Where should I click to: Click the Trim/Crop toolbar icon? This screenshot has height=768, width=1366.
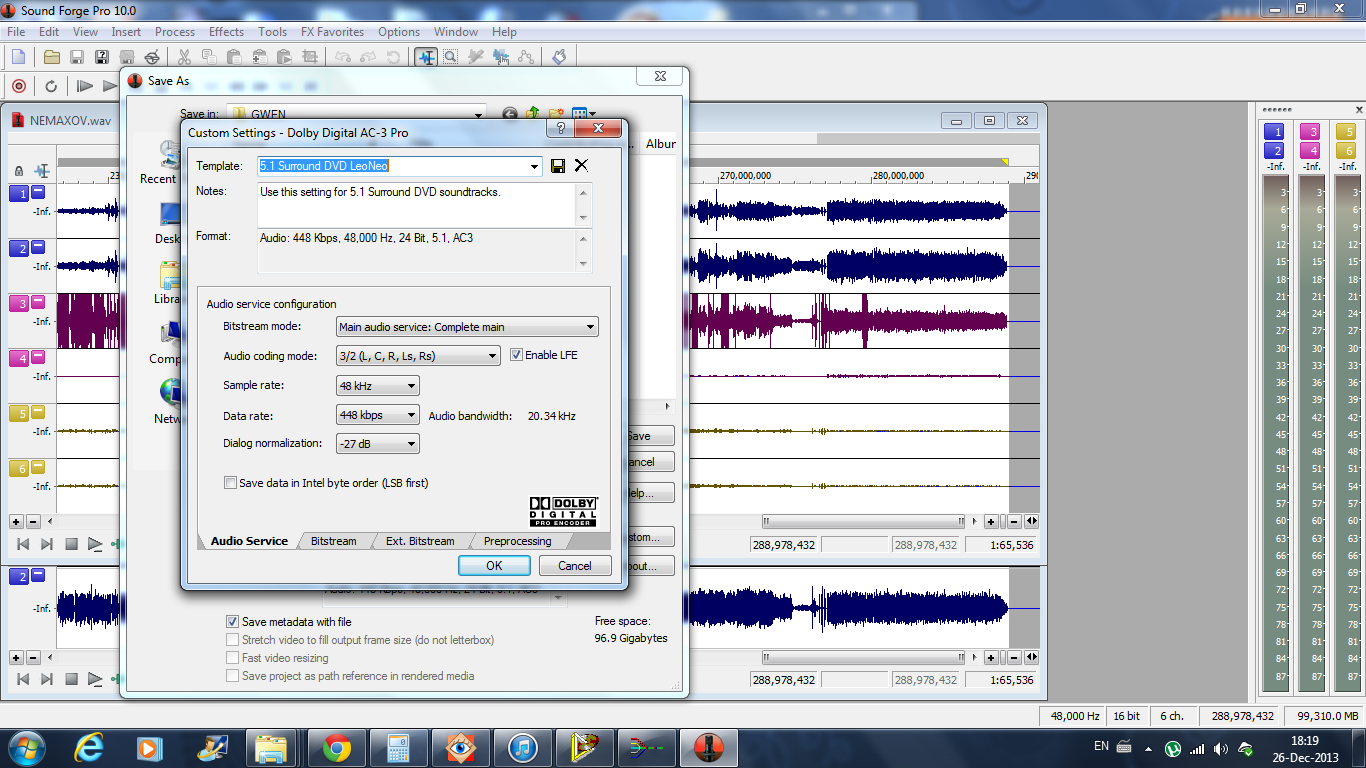[x=310, y=57]
